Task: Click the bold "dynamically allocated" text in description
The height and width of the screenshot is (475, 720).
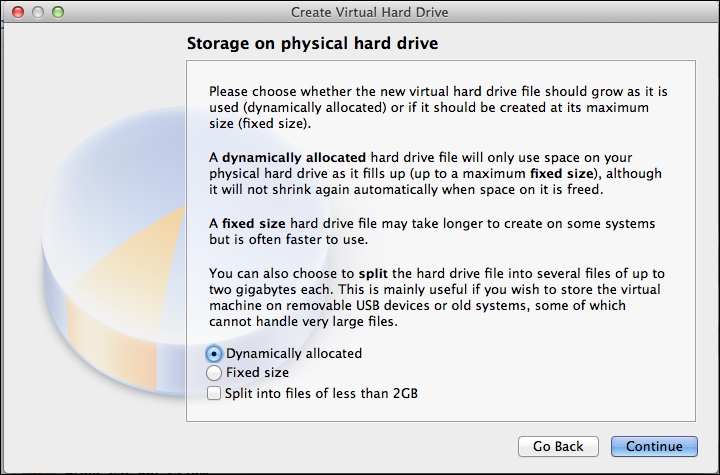Action: (x=294, y=158)
